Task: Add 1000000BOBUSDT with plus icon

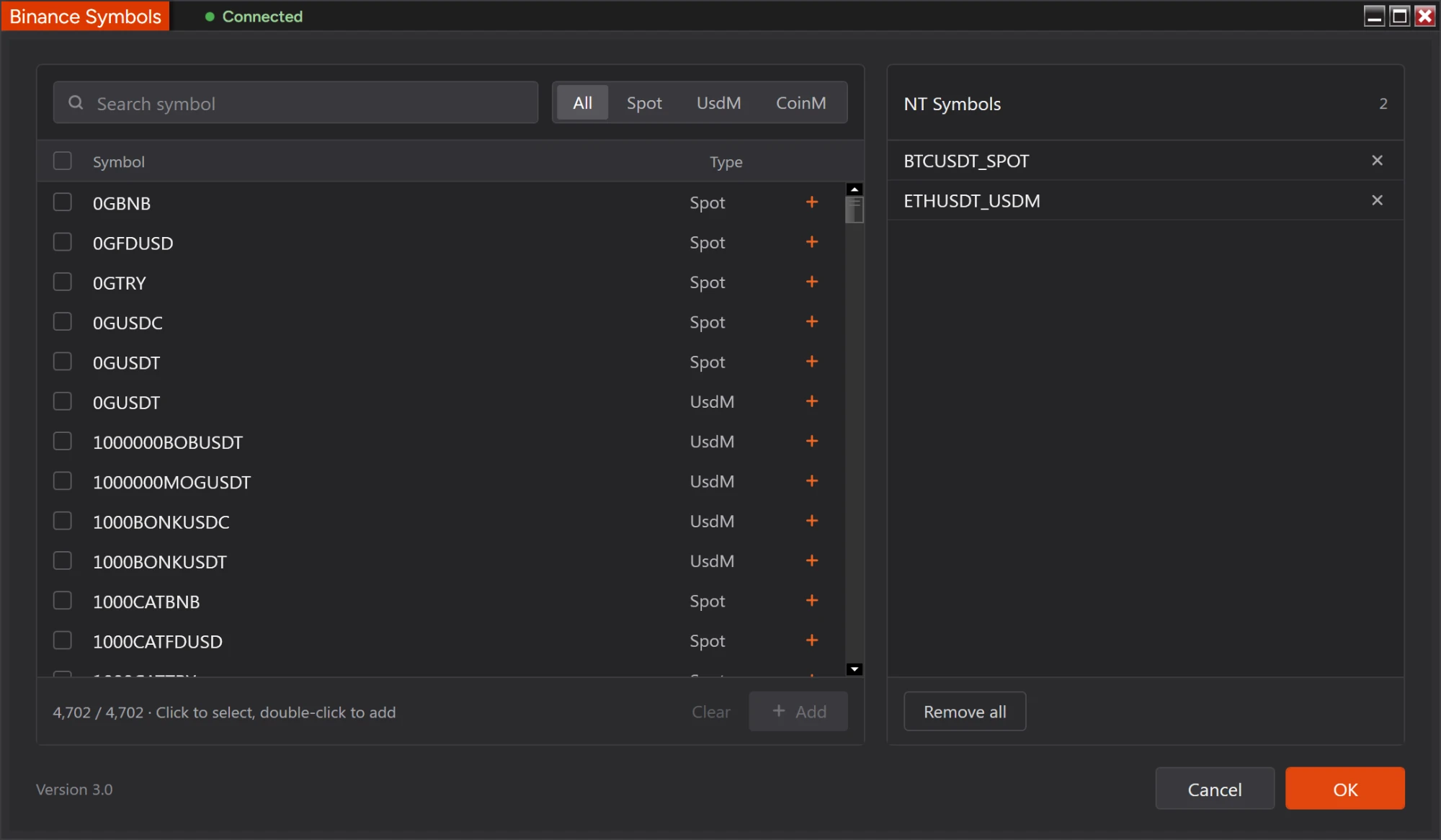Action: coord(812,441)
